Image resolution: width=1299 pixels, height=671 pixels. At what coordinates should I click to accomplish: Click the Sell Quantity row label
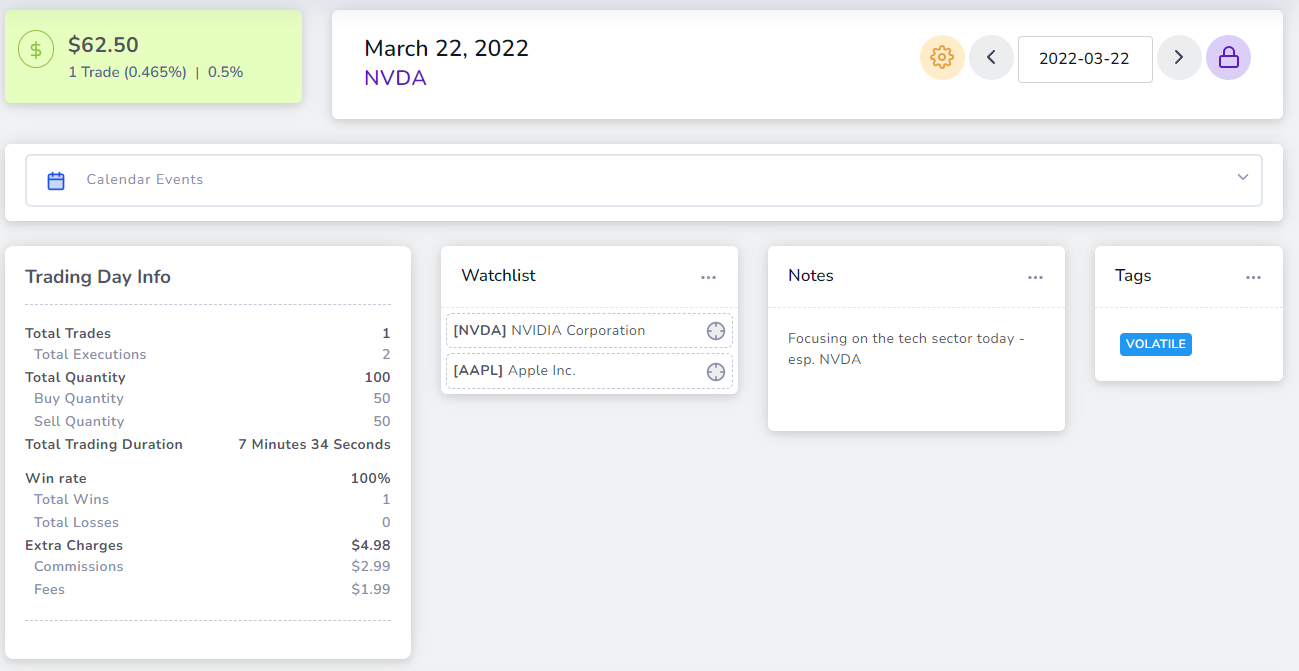(79, 422)
